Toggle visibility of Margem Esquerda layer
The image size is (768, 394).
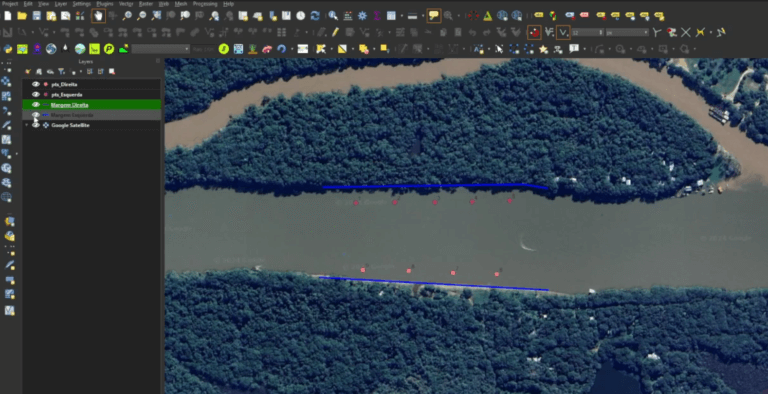pyautogui.click(x=35, y=115)
